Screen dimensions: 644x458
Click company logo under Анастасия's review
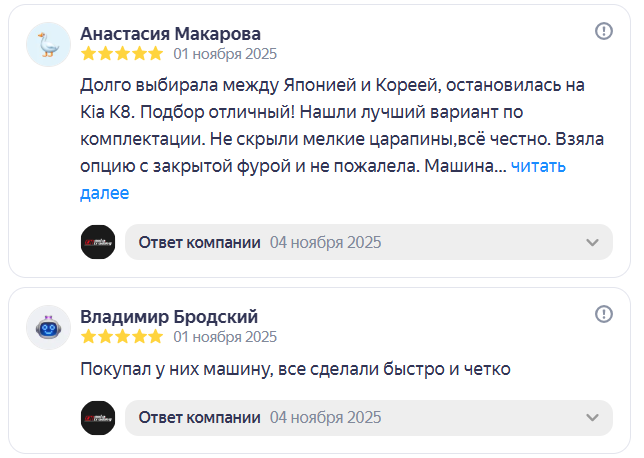pos(98,242)
